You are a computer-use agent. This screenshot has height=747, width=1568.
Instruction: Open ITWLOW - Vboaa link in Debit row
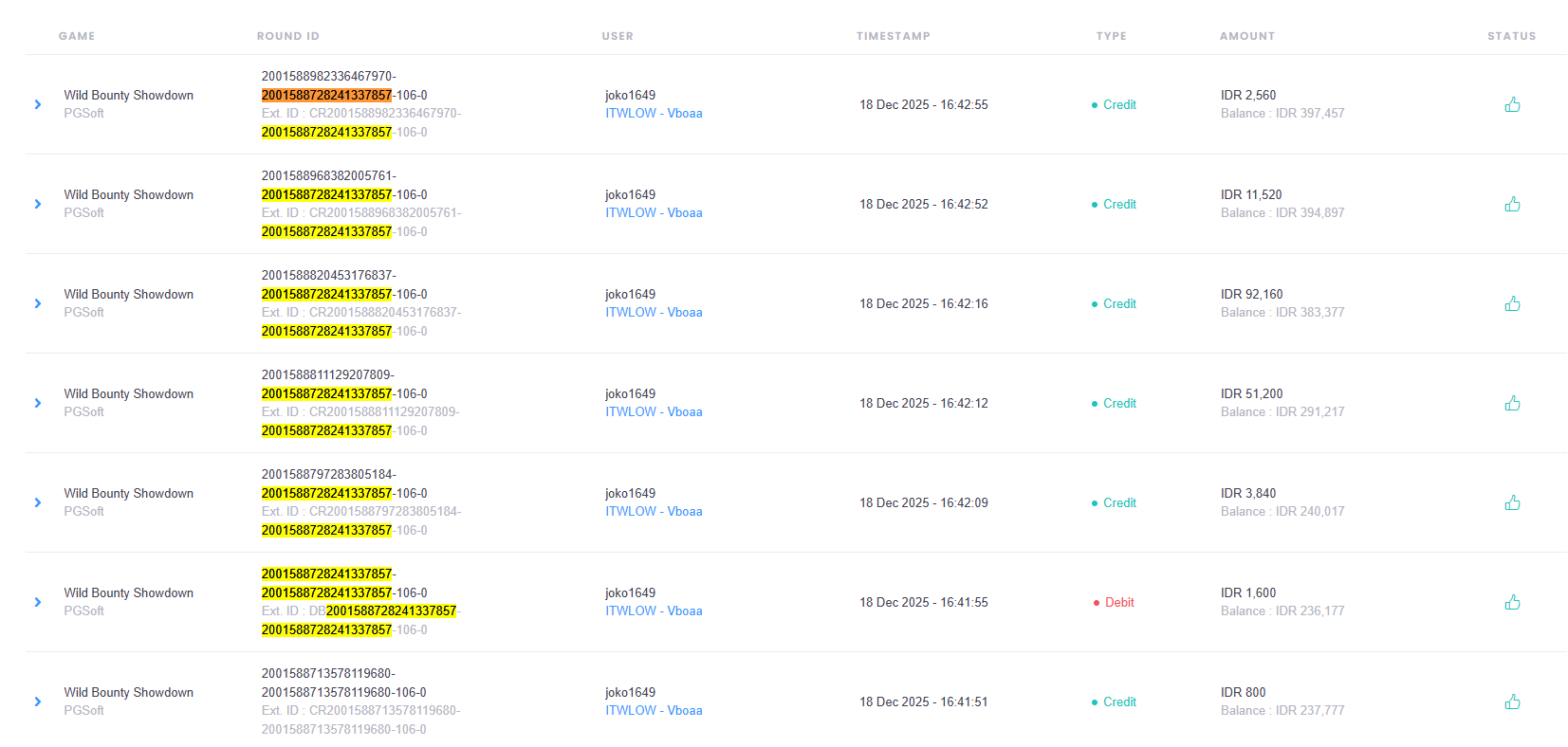tap(654, 610)
